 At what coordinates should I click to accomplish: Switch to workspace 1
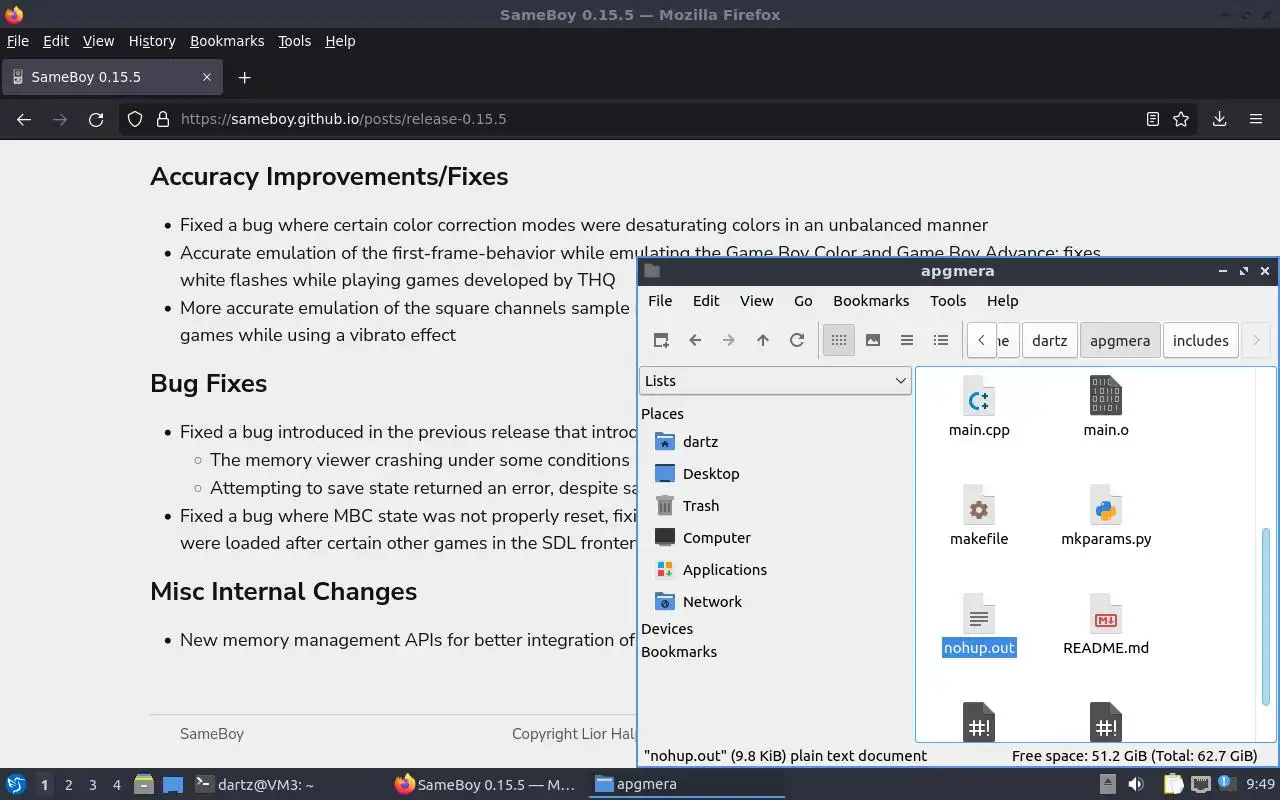click(x=44, y=785)
